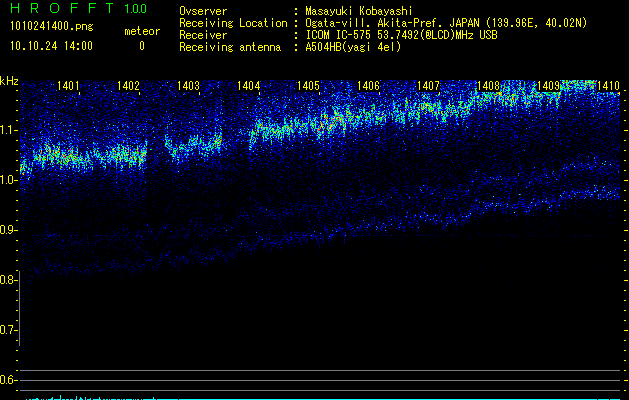Click the 1405 time marker
The image size is (629, 400).
pyautogui.click(x=308, y=85)
